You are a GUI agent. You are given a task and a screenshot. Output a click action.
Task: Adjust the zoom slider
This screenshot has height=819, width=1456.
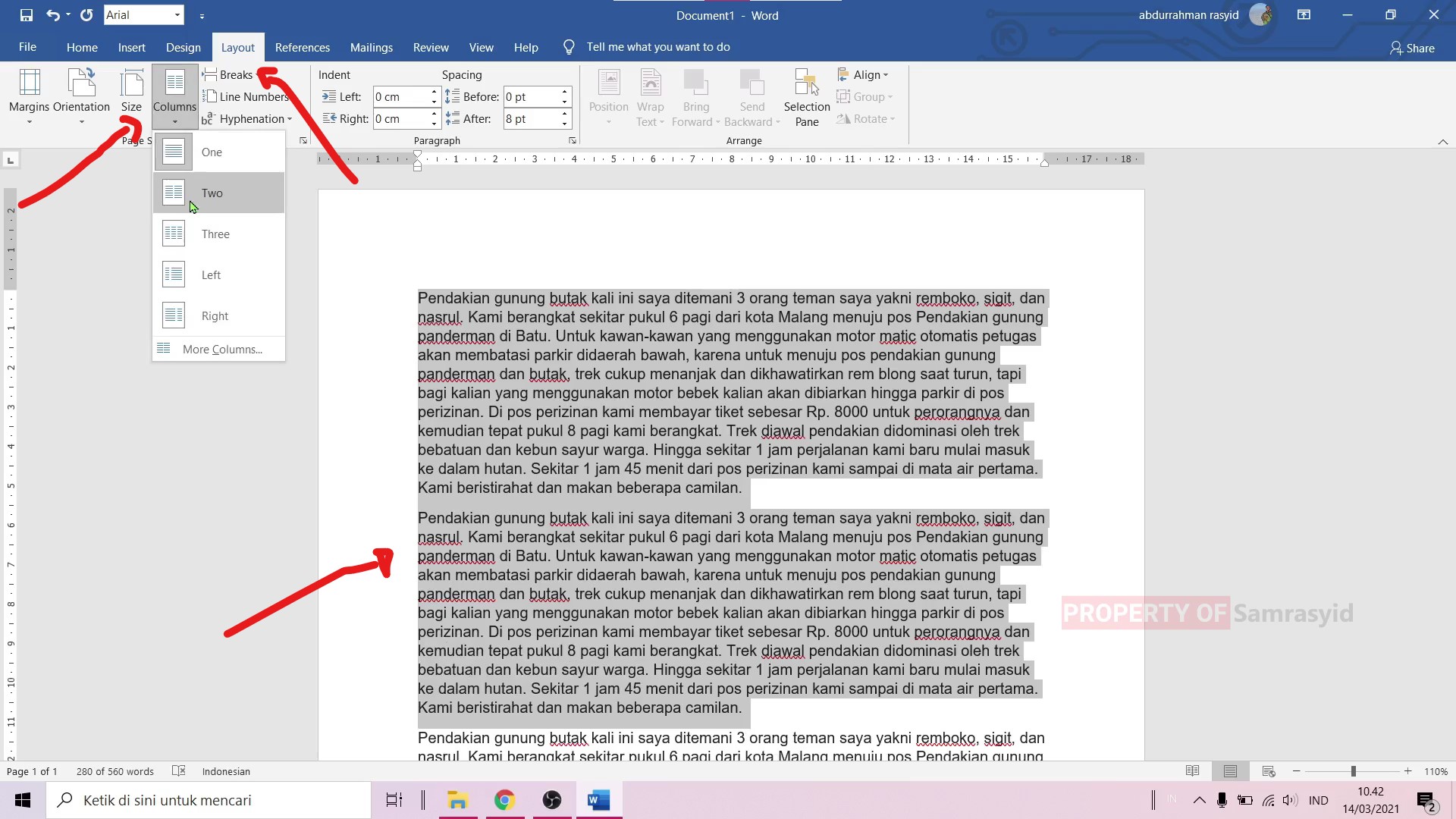1354,770
